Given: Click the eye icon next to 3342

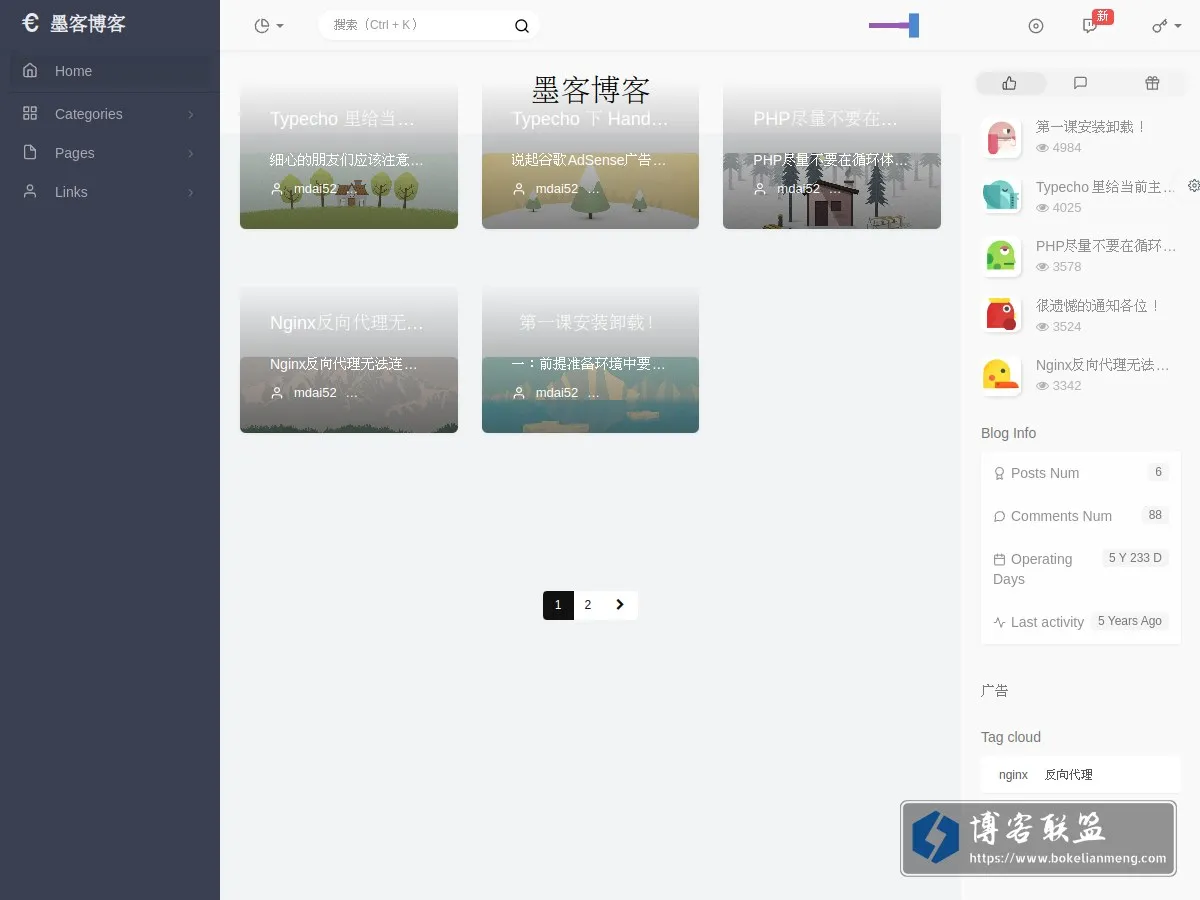Looking at the screenshot, I should click(x=1042, y=386).
